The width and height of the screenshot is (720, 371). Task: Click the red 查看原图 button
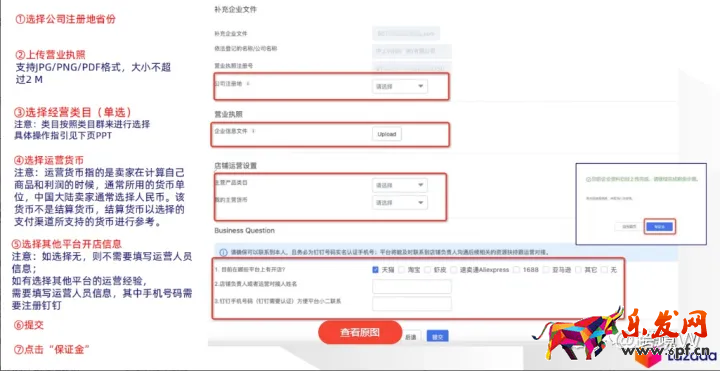[360, 332]
